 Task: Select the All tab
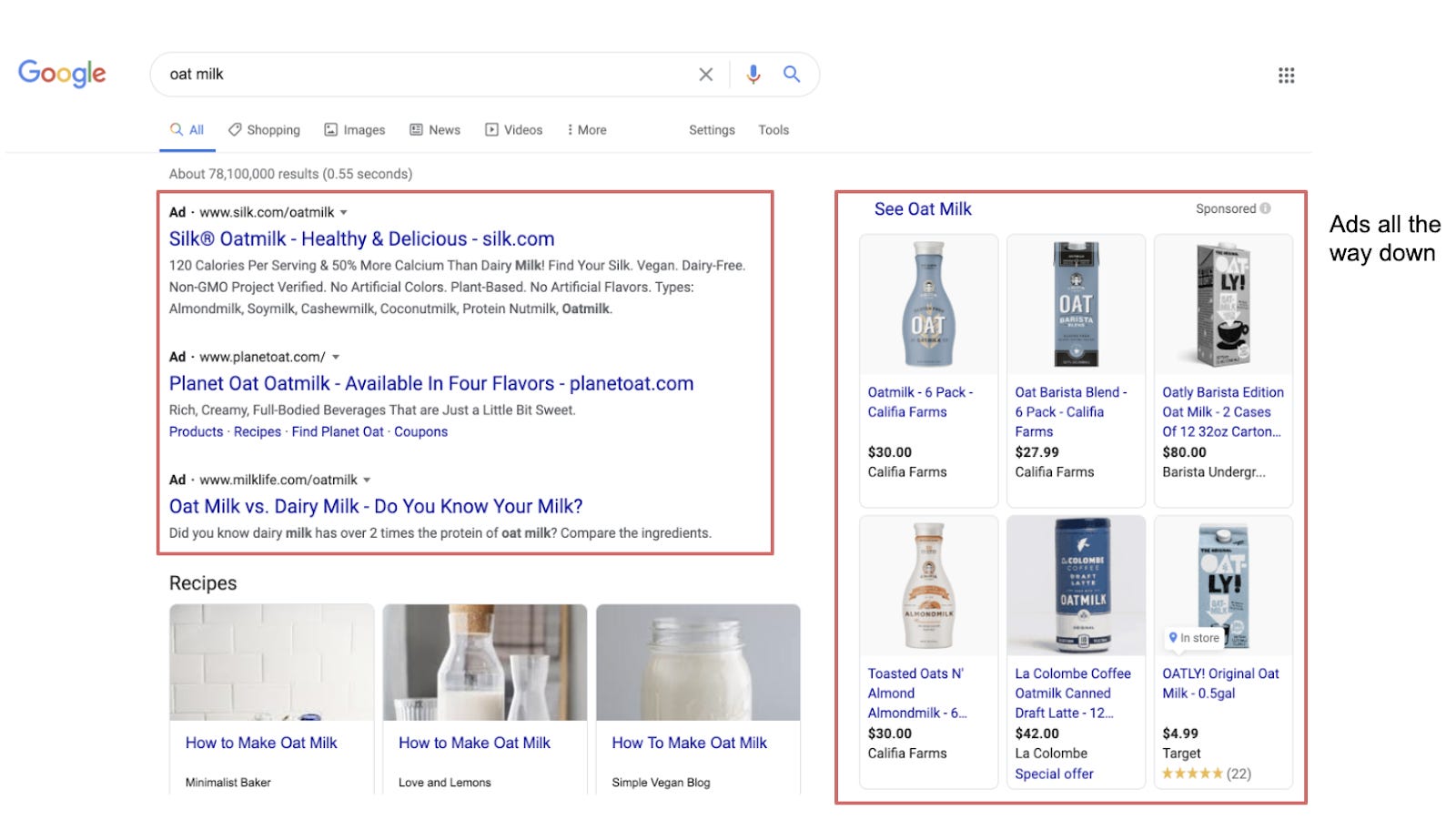[187, 130]
